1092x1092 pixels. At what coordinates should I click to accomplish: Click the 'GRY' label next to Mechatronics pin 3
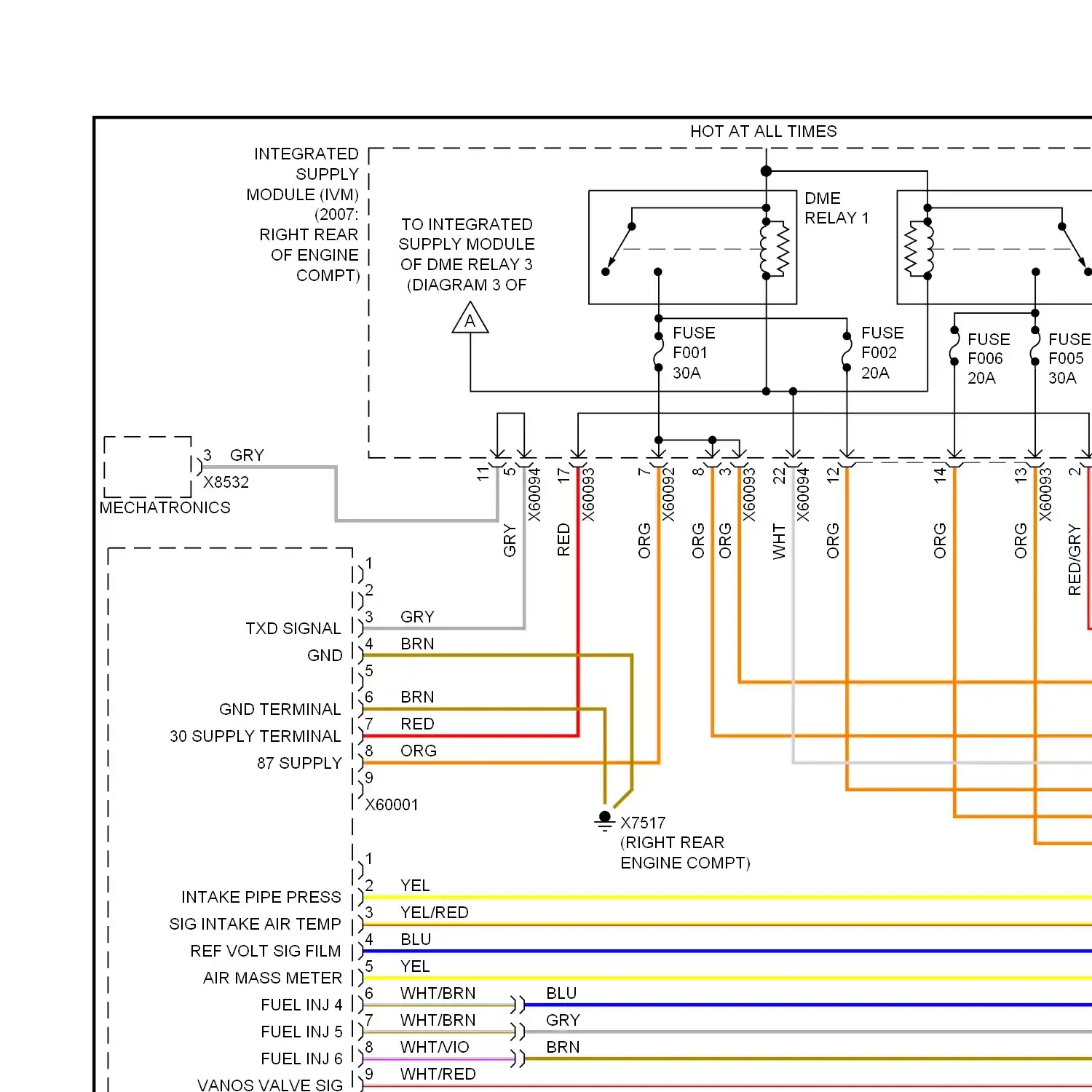pyautogui.click(x=247, y=455)
